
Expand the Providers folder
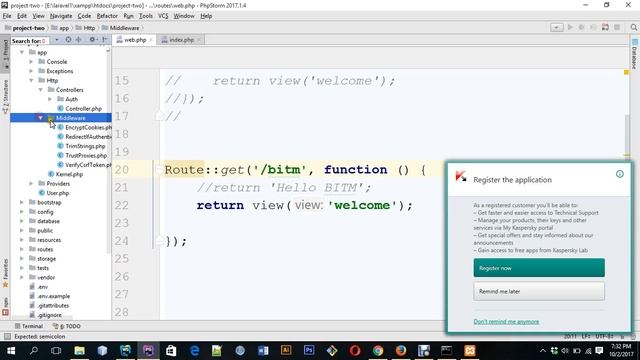tap(31, 184)
